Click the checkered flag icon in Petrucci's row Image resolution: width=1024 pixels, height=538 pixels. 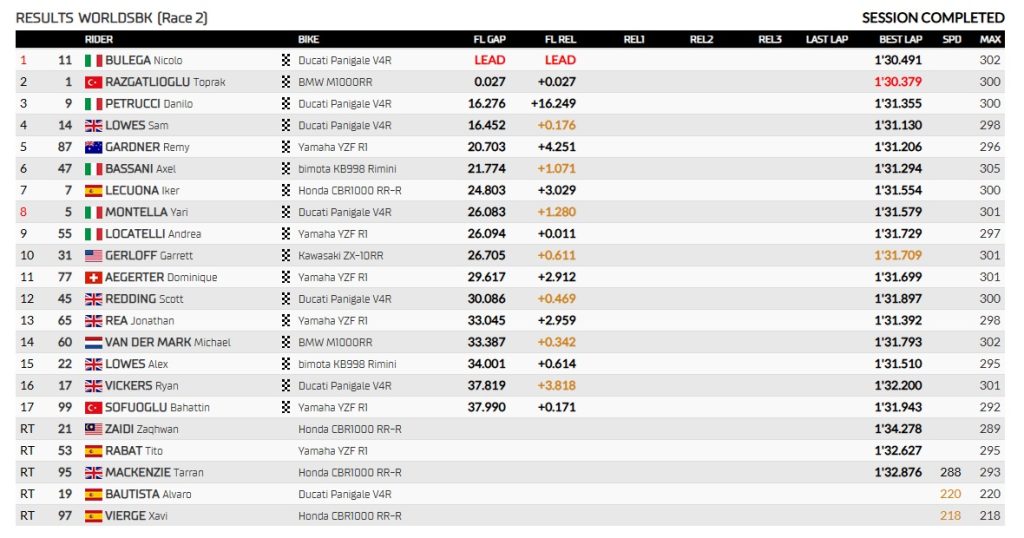[x=287, y=104]
